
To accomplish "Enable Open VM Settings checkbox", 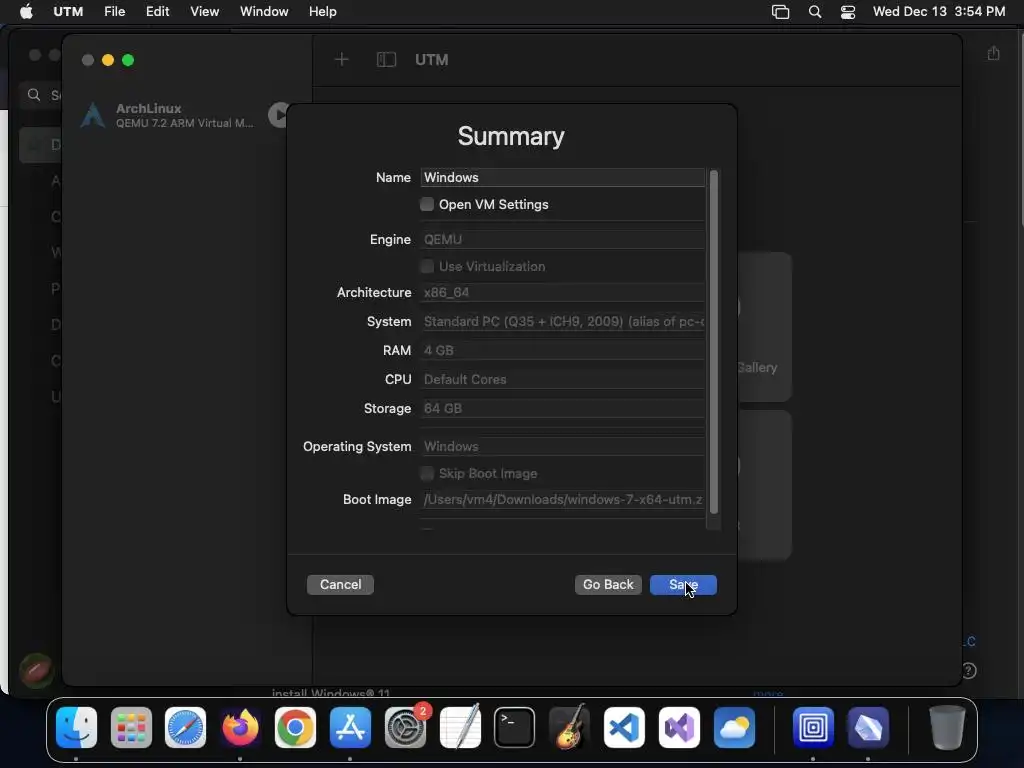I will [426, 204].
